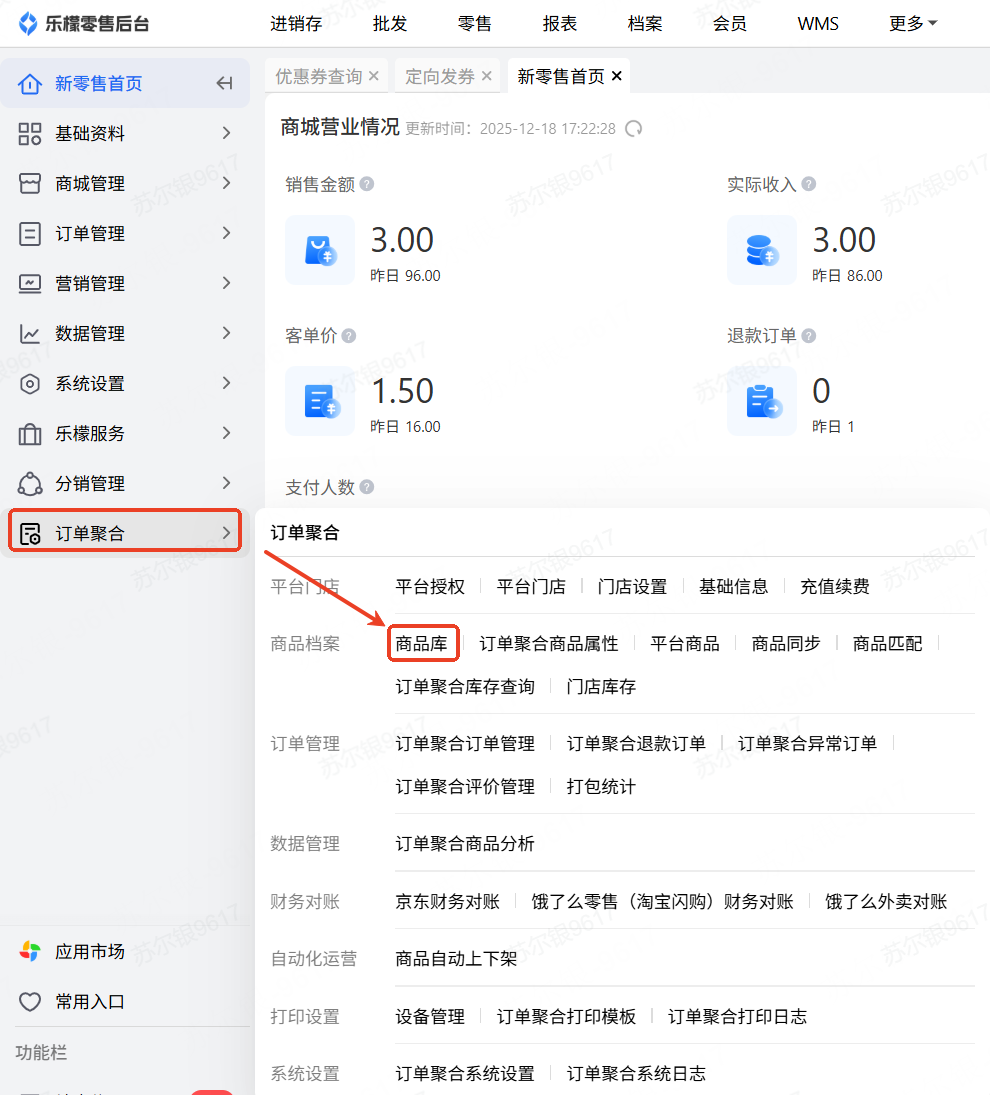Click the 客单价 receipt icon
The width and height of the screenshot is (990, 1095).
(x=320, y=401)
